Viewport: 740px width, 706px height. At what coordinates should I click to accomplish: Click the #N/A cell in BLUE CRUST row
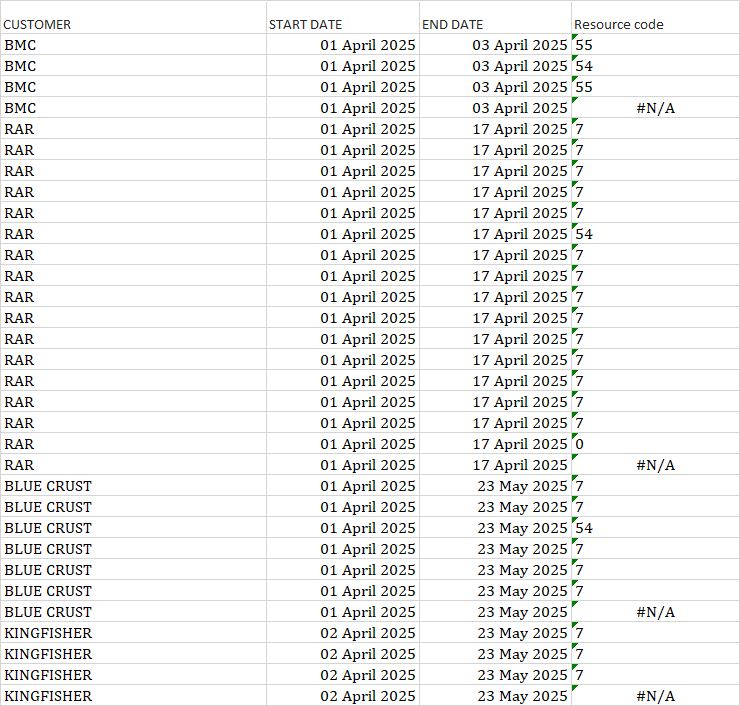coord(656,612)
